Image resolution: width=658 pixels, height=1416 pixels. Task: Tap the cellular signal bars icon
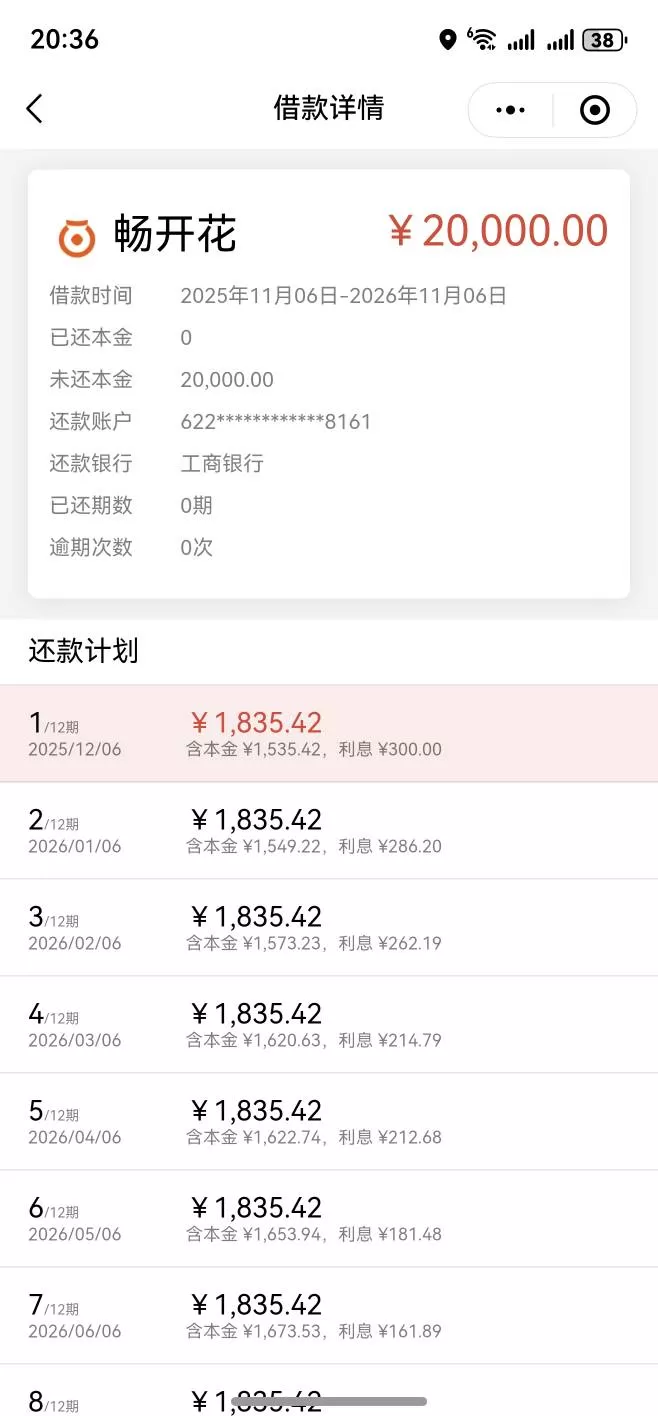click(x=522, y=40)
